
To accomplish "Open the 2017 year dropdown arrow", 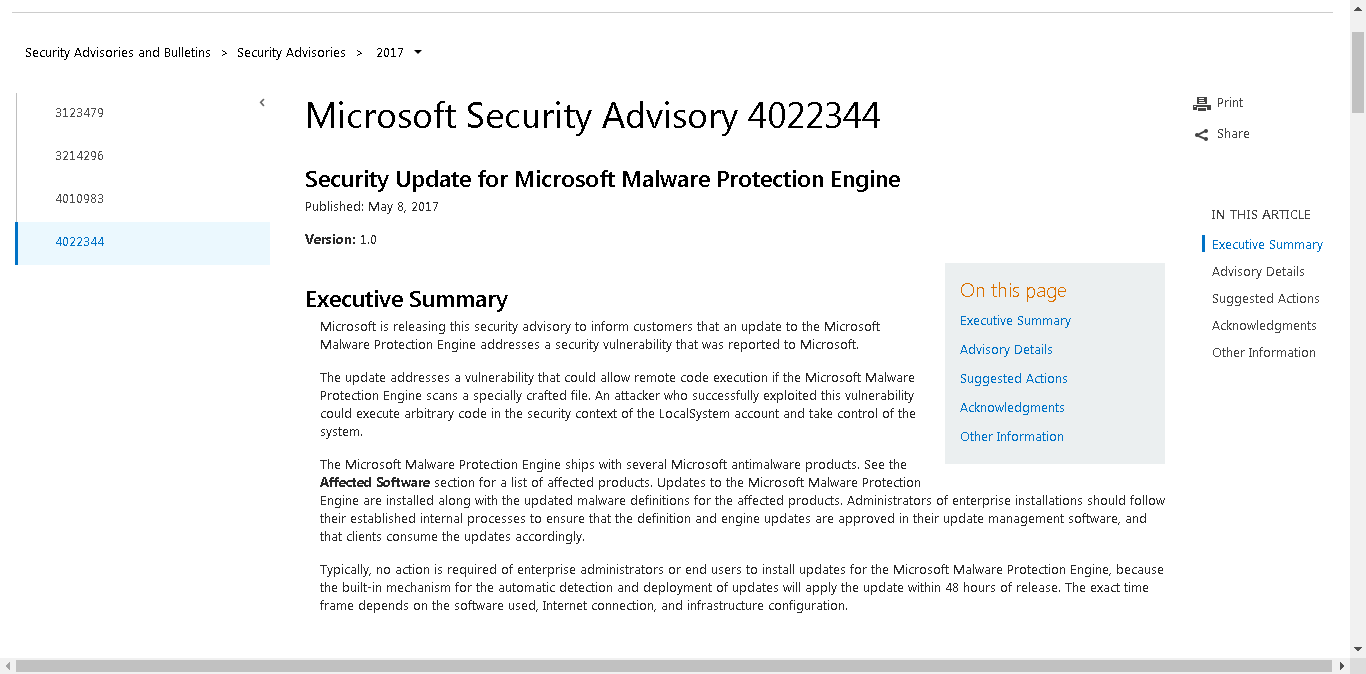I will (x=418, y=52).
